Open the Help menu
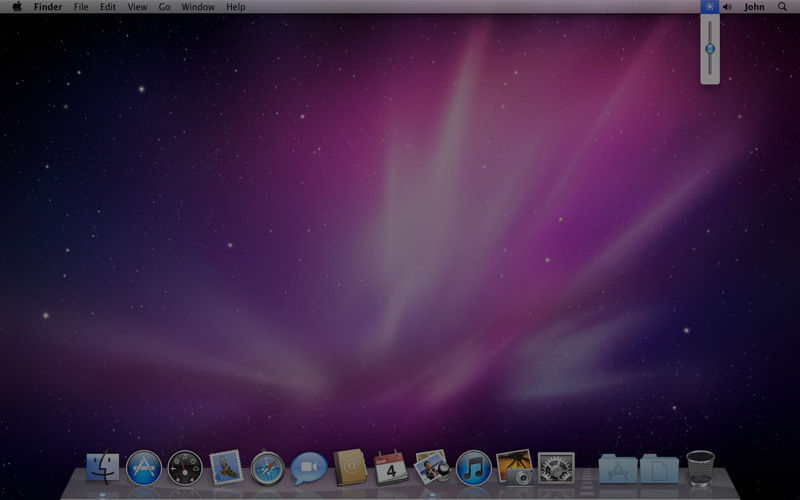800x500 pixels. pyautogui.click(x=236, y=7)
